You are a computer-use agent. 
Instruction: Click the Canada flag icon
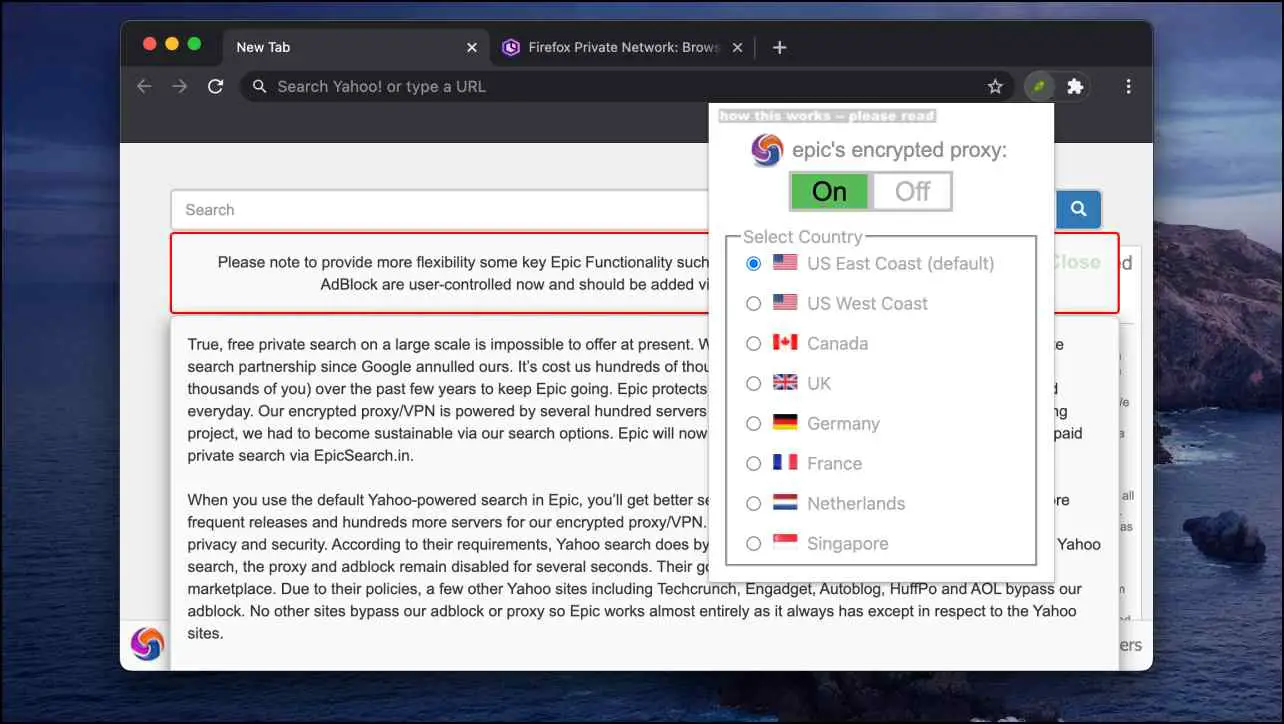pos(785,343)
